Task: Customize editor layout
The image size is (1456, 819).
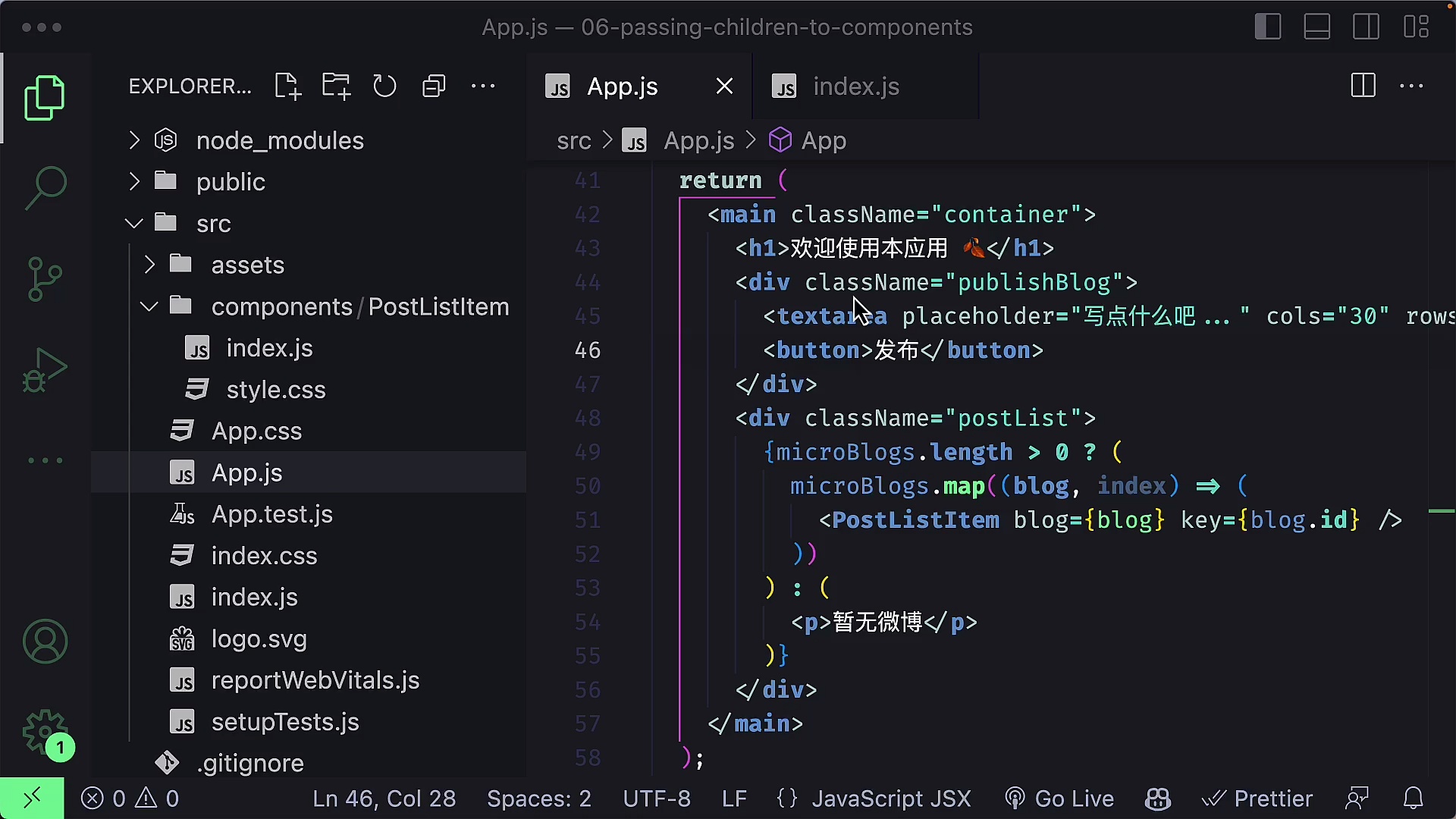Action: [x=1416, y=27]
